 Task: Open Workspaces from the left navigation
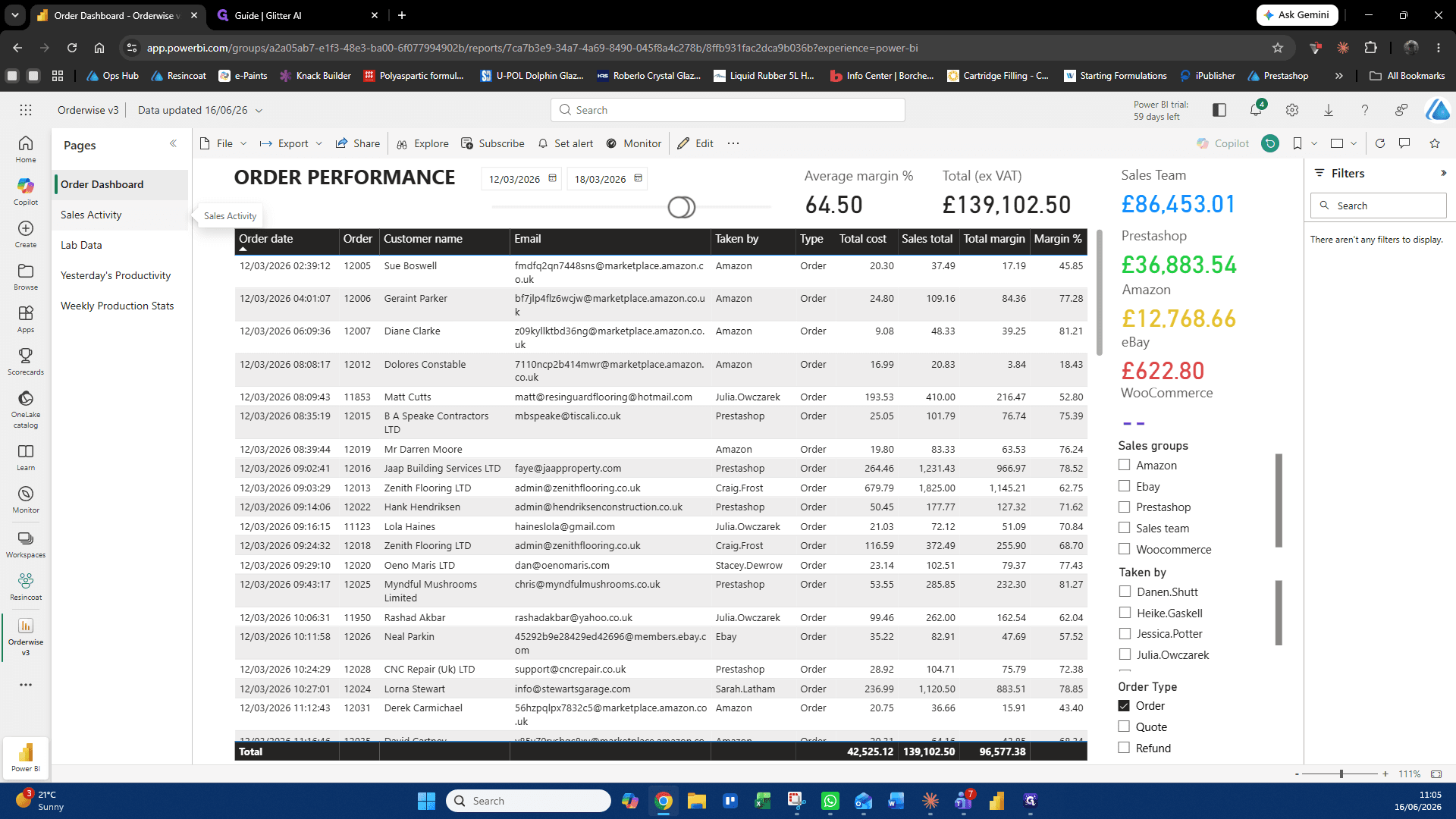[x=26, y=544]
